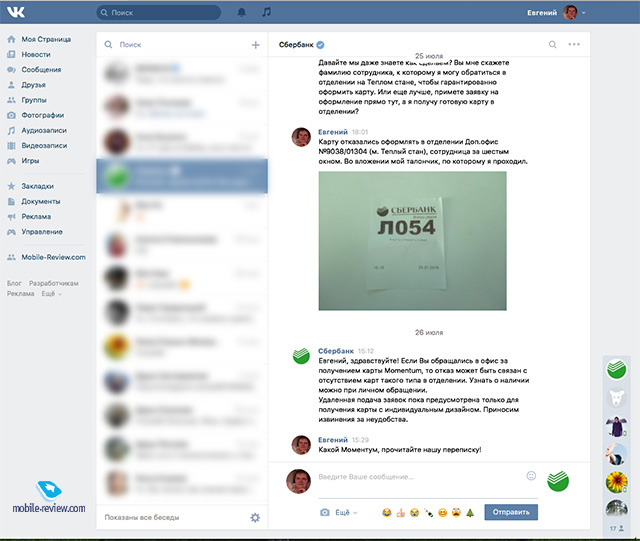
Task: Insert the champagne bottle emoji
Action: 428,513
